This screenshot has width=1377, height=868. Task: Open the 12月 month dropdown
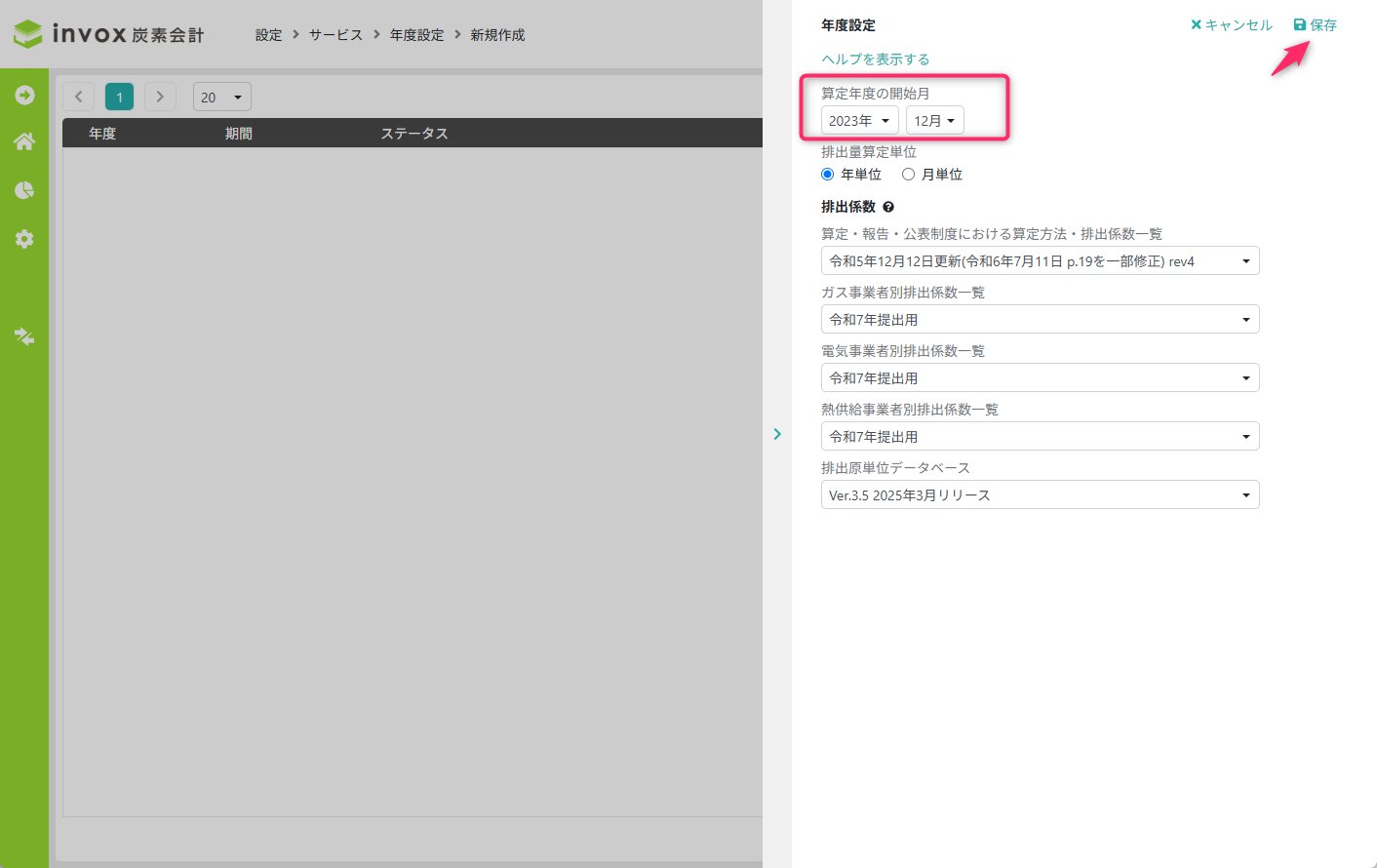click(934, 120)
